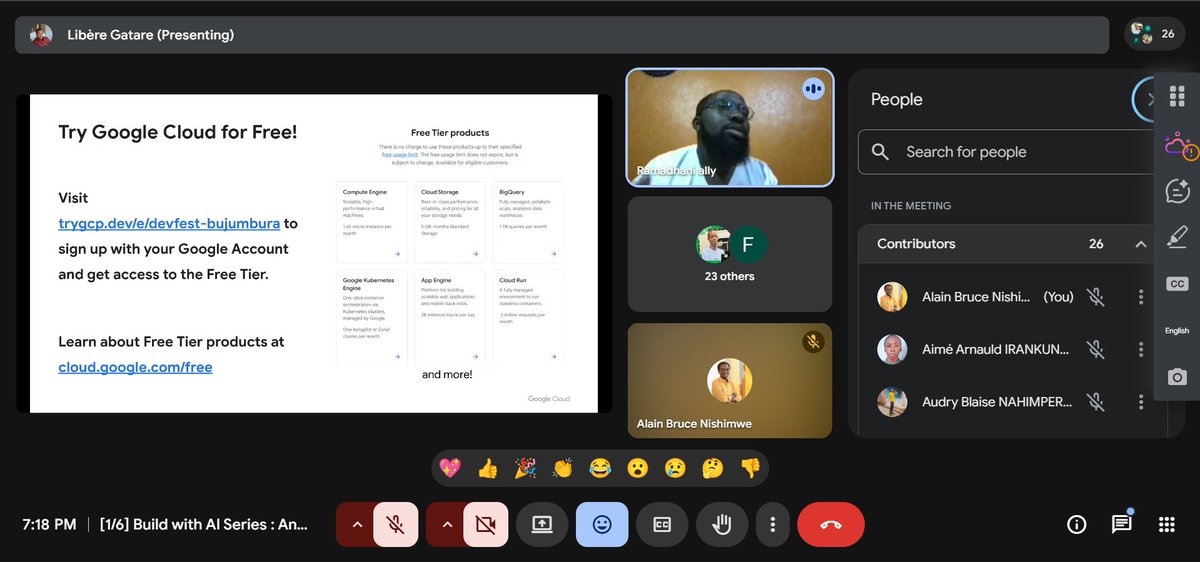This screenshot has width=1200, height=562.
Task: Click the 7:18 PM clock text
Action: [x=49, y=524]
